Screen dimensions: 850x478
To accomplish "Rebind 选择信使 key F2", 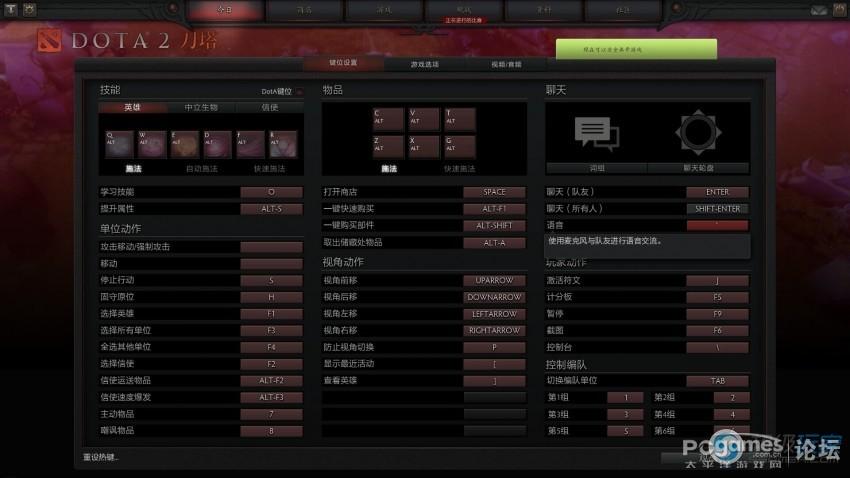I will pyautogui.click(x=272, y=364).
